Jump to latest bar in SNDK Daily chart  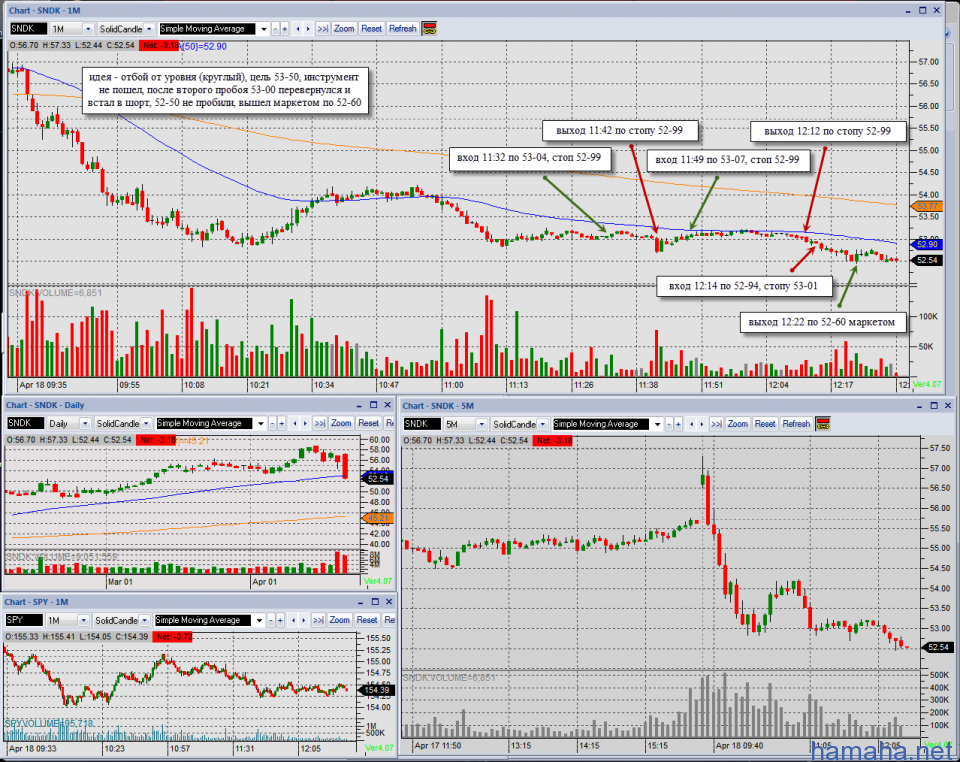[x=320, y=424]
